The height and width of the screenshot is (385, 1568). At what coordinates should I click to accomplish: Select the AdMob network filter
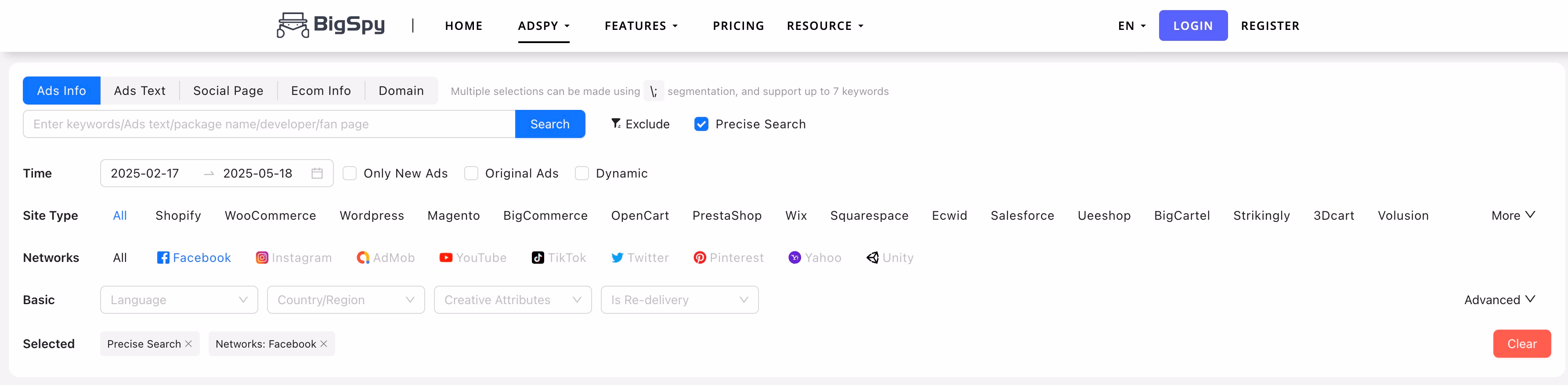[386, 258]
